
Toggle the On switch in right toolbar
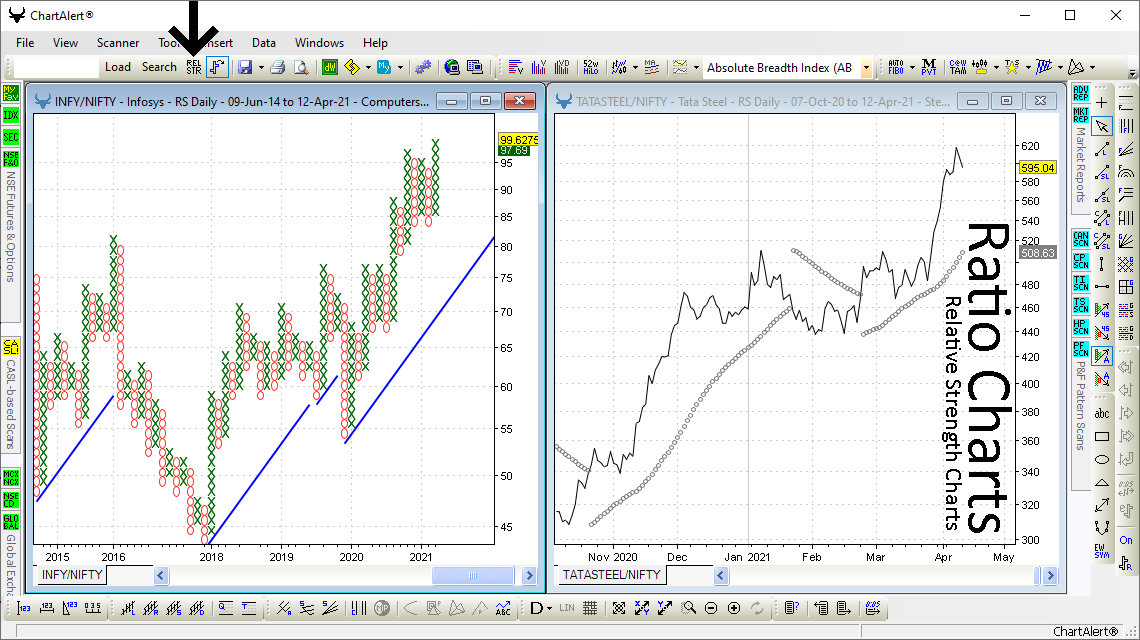(x=1126, y=540)
